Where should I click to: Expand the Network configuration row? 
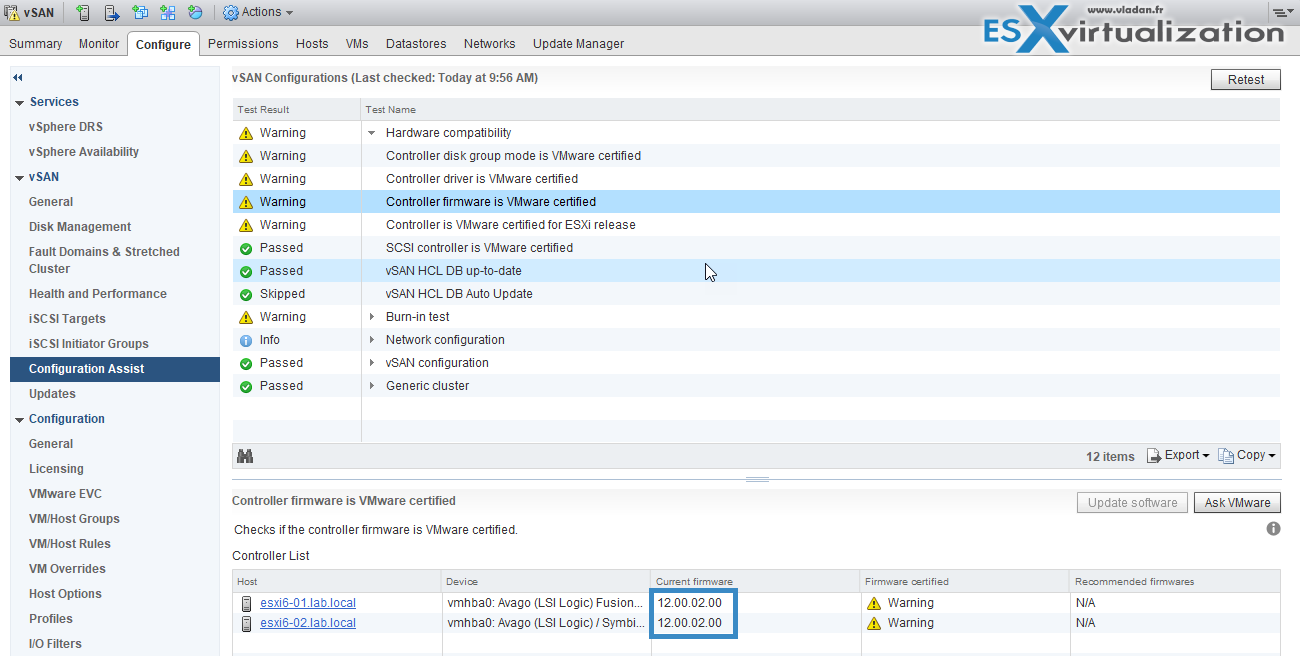372,340
